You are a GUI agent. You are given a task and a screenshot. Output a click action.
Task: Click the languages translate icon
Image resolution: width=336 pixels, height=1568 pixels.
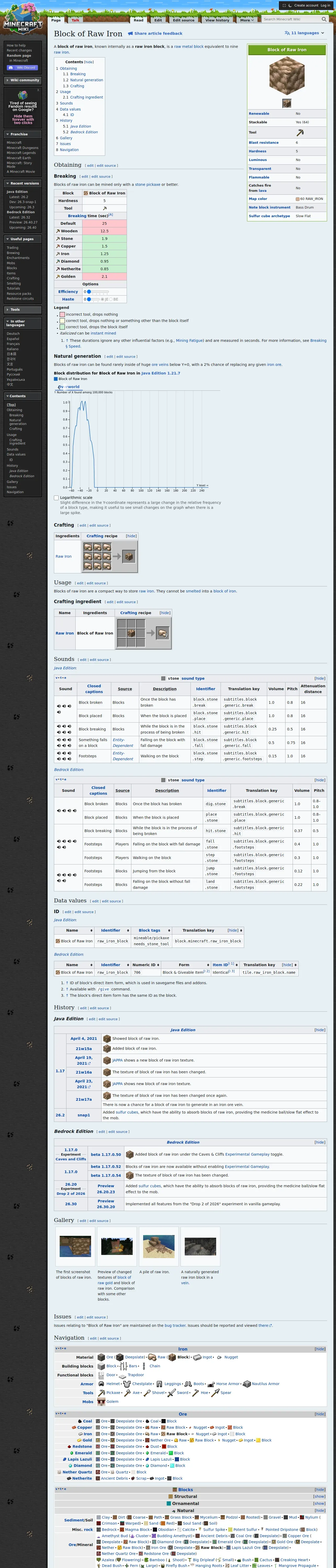(x=287, y=33)
